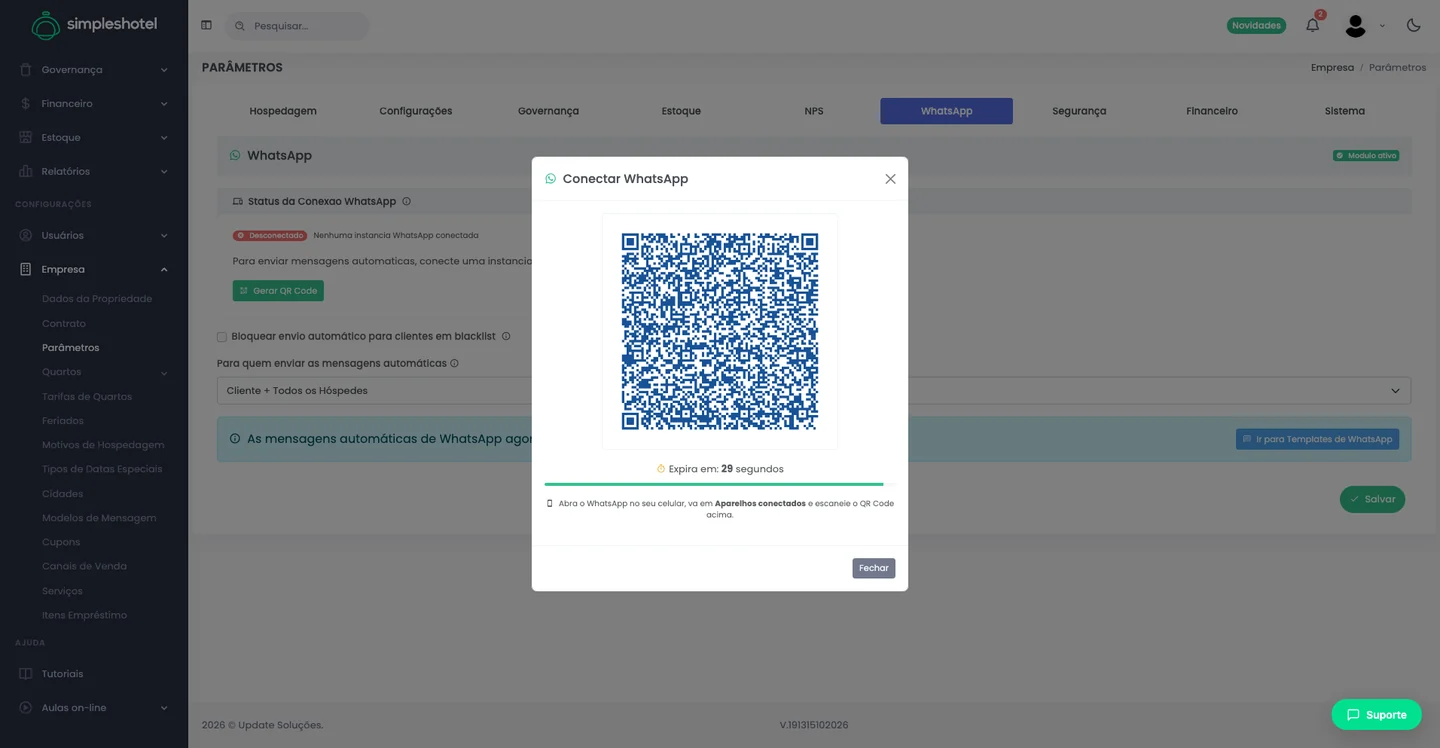The image size is (1440, 748).
Task: Click the Empresa building icon
Action: [25, 270]
